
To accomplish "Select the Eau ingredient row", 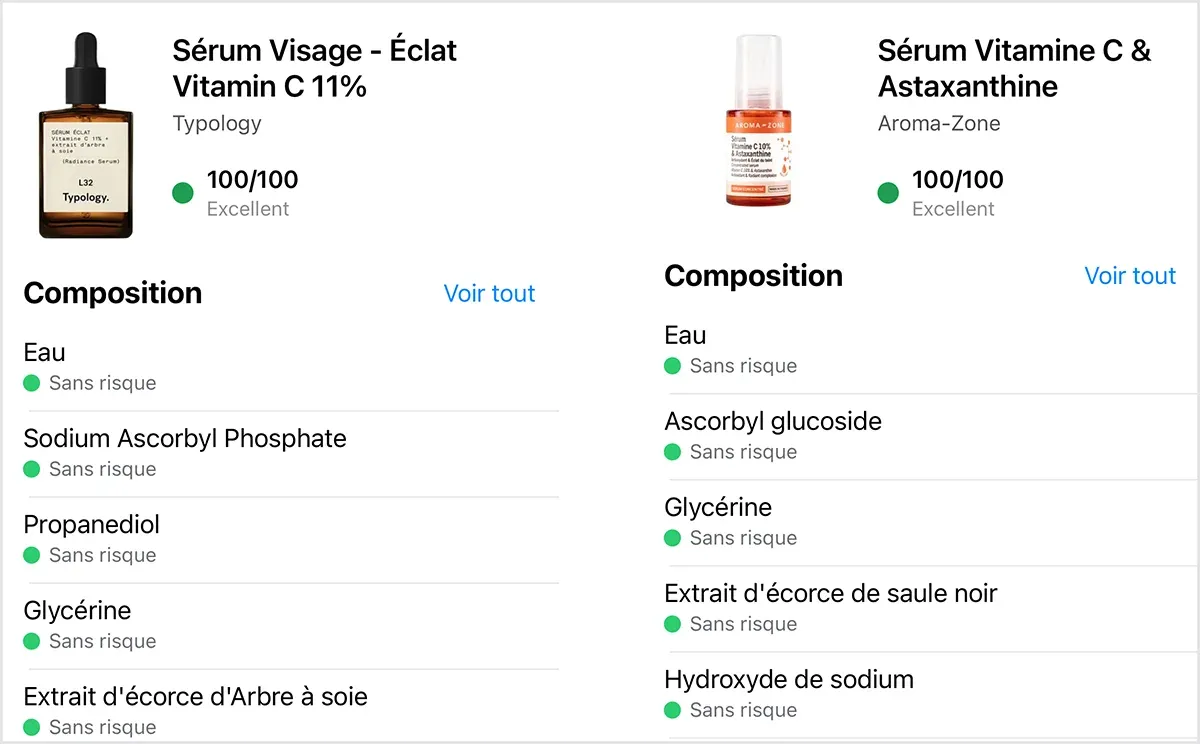I will pyautogui.click(x=44, y=352).
